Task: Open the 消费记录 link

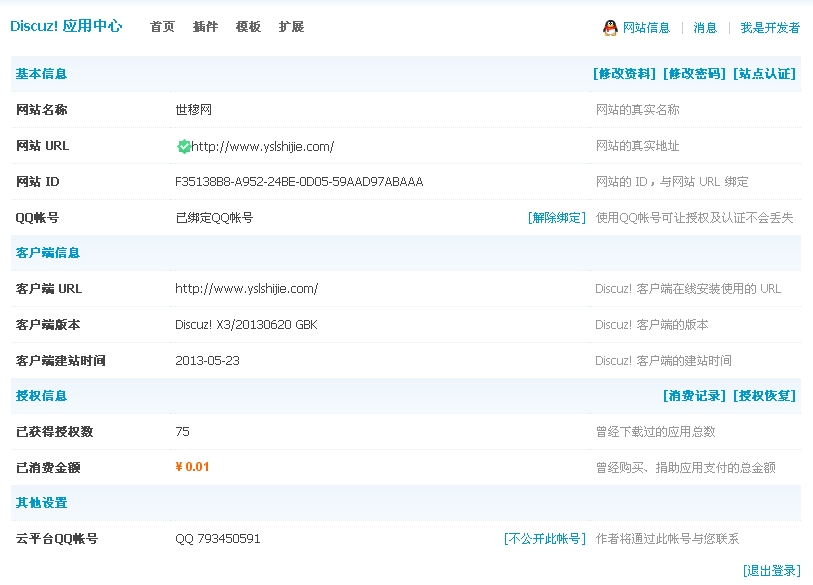Action: 694,396
